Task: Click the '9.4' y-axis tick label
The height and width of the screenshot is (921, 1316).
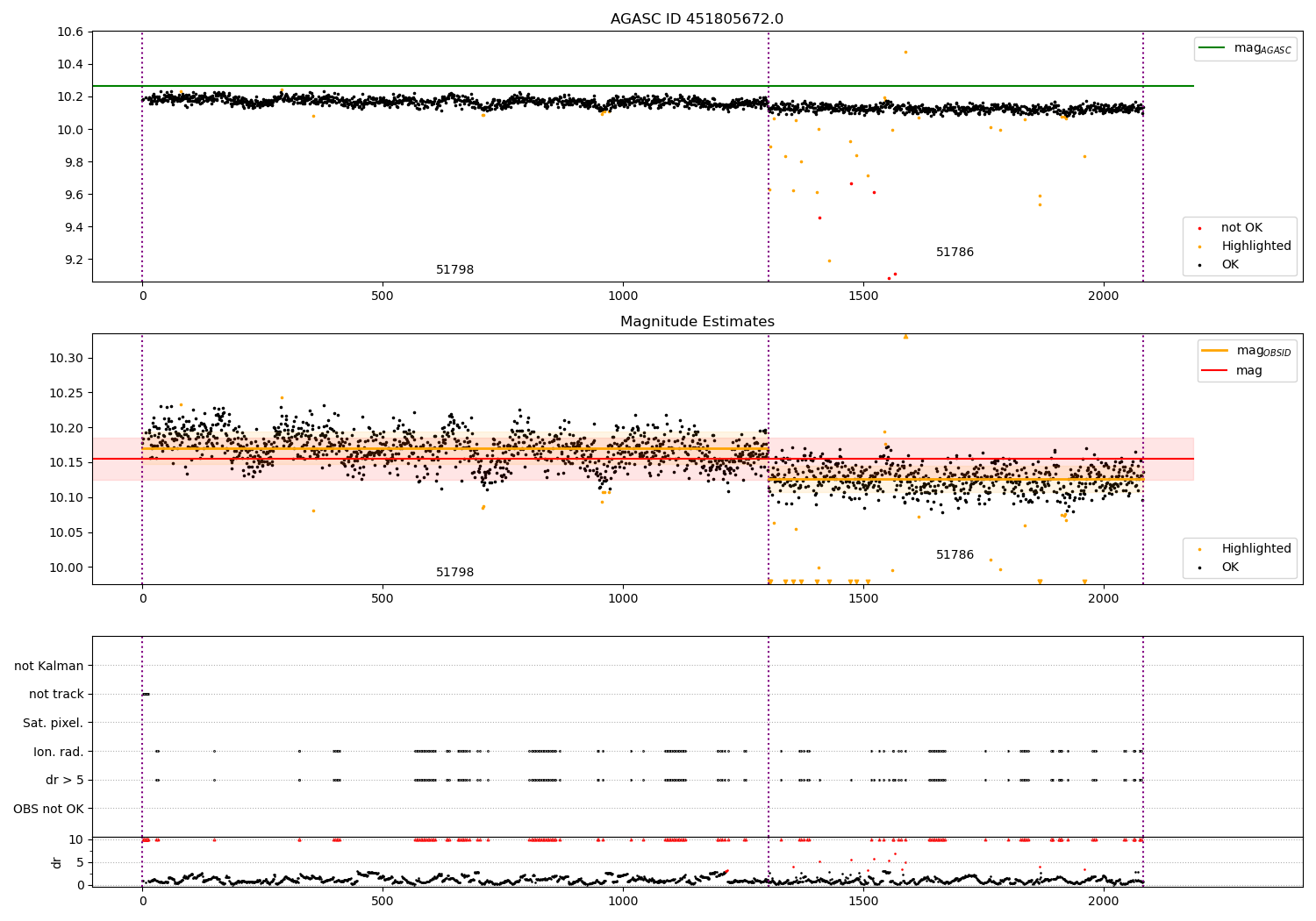Action: [74, 227]
